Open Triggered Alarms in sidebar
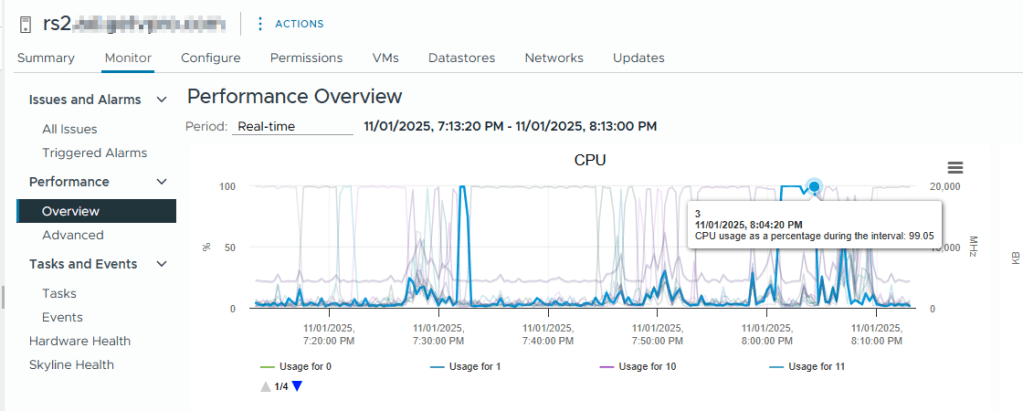 tap(94, 153)
